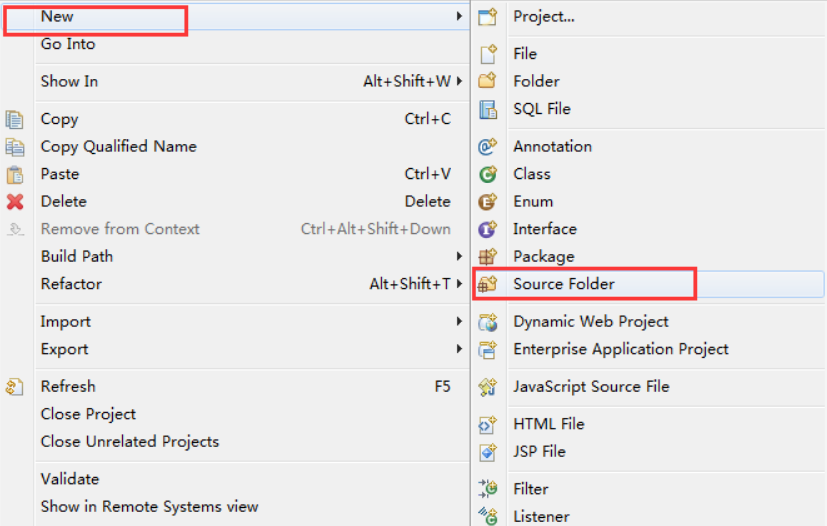Select HTML File label

[x=549, y=424]
